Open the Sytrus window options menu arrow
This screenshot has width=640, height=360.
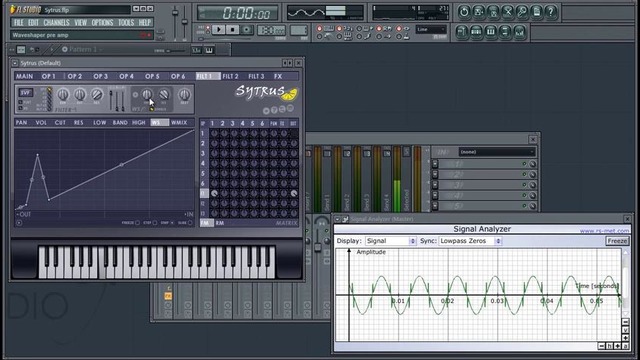(15, 63)
